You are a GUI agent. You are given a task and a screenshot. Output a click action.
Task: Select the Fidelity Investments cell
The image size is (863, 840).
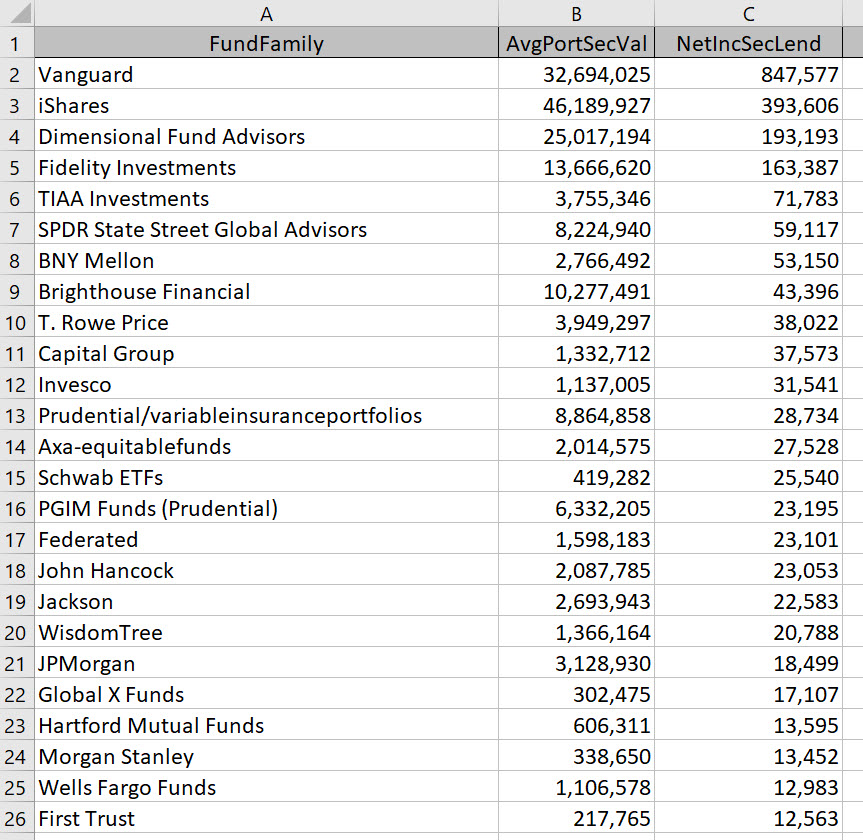tap(266, 167)
